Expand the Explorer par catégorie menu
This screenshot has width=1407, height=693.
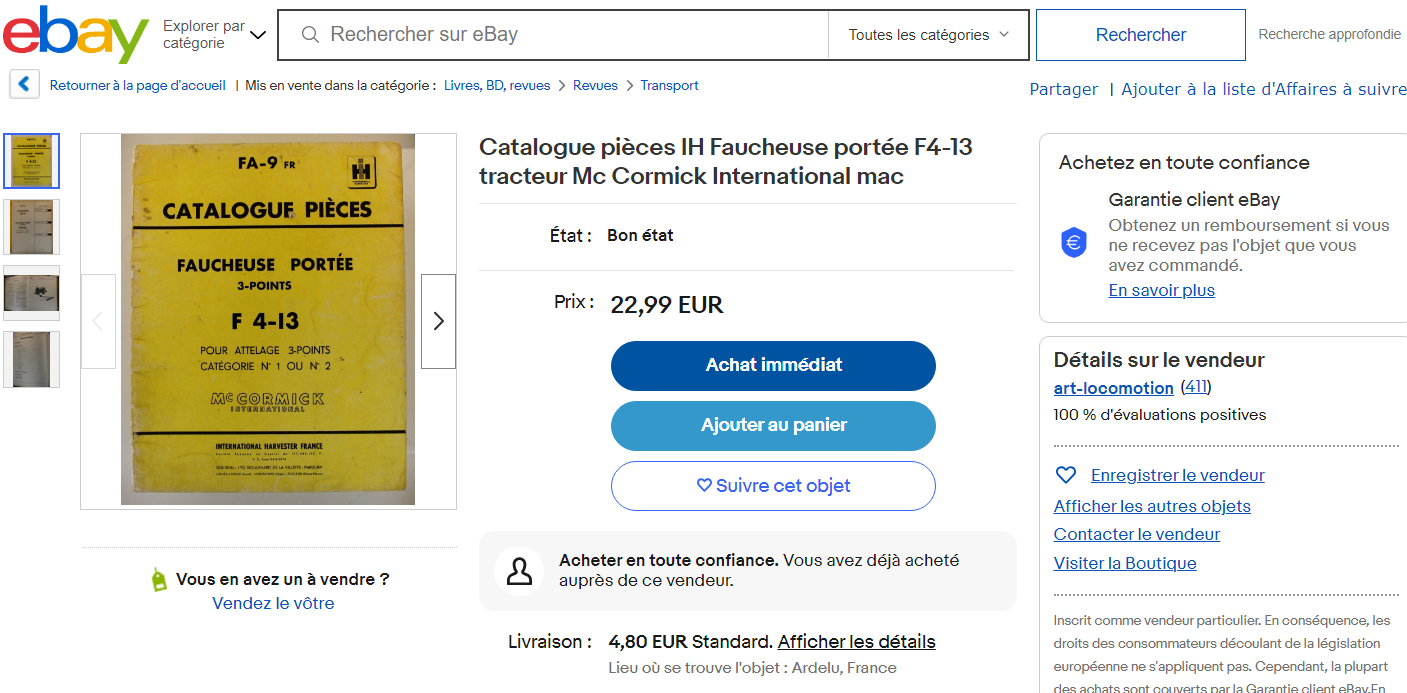click(x=215, y=35)
